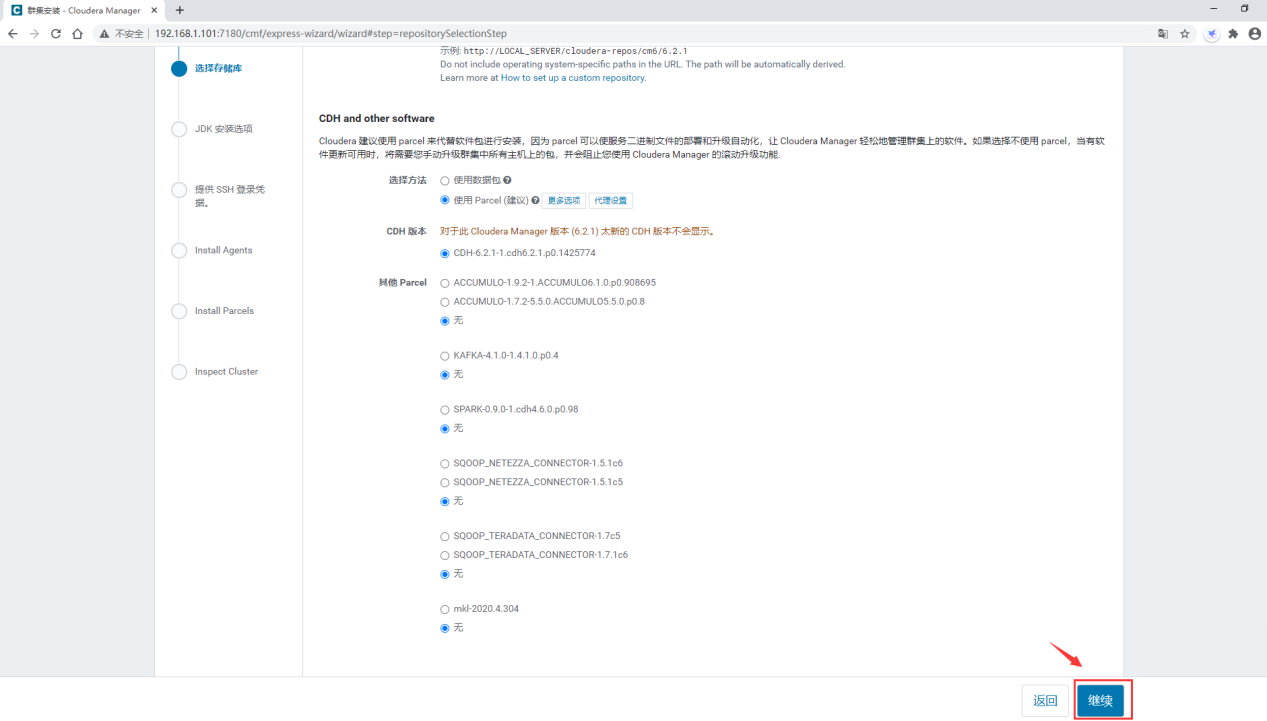
Task: Click help icon next to 使用 Parcel (建议)
Action: click(535, 200)
